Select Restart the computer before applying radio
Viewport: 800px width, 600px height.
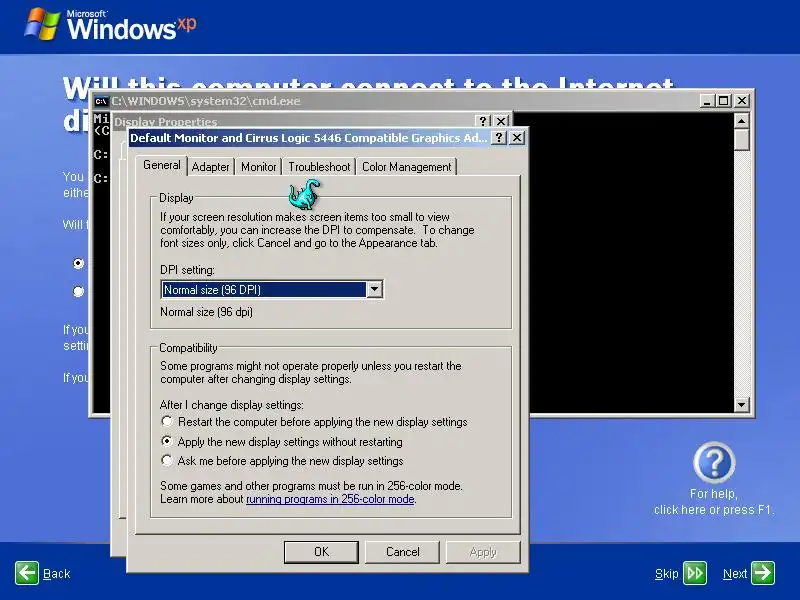click(x=167, y=421)
